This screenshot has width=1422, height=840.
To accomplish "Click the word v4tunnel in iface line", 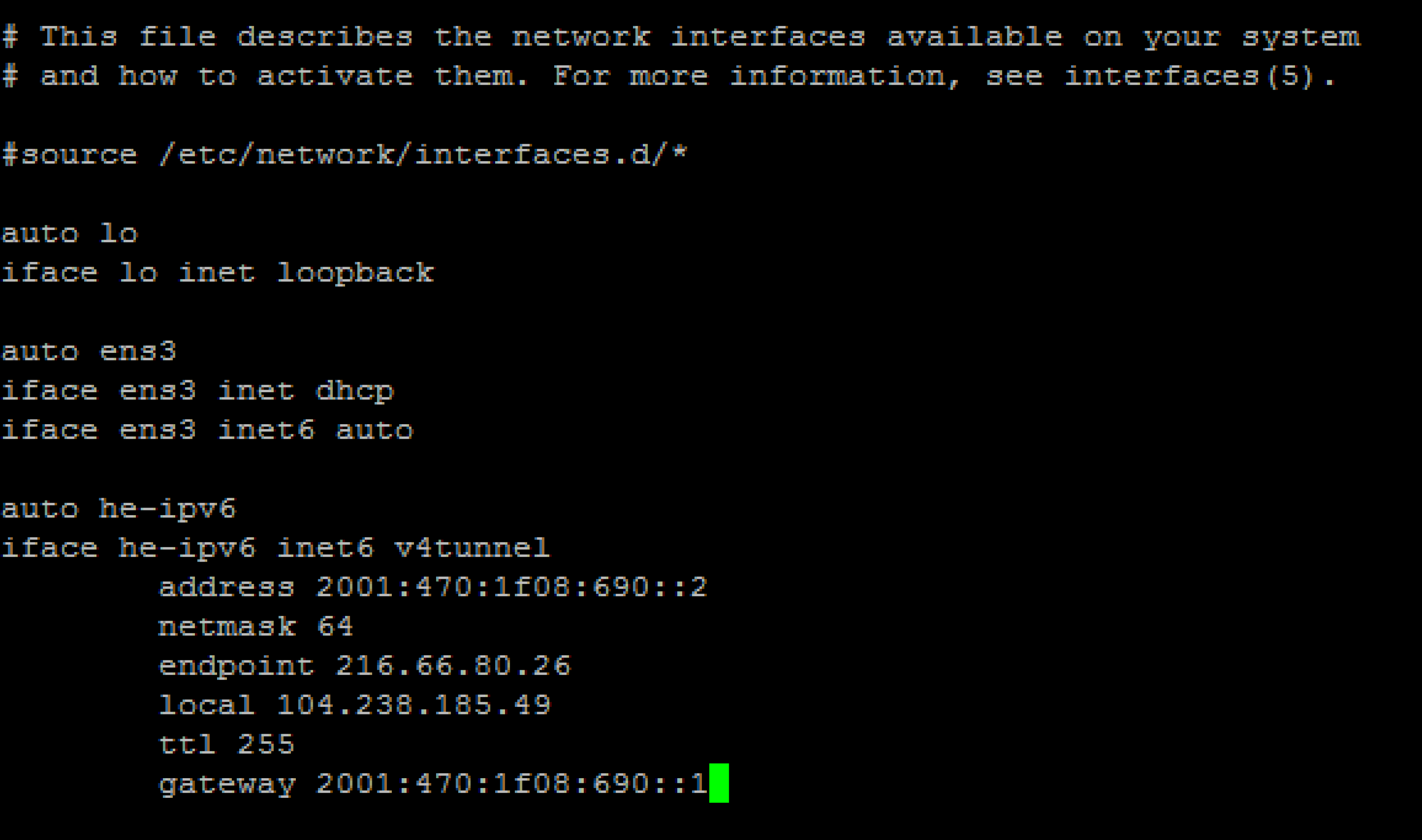I will [x=472, y=547].
